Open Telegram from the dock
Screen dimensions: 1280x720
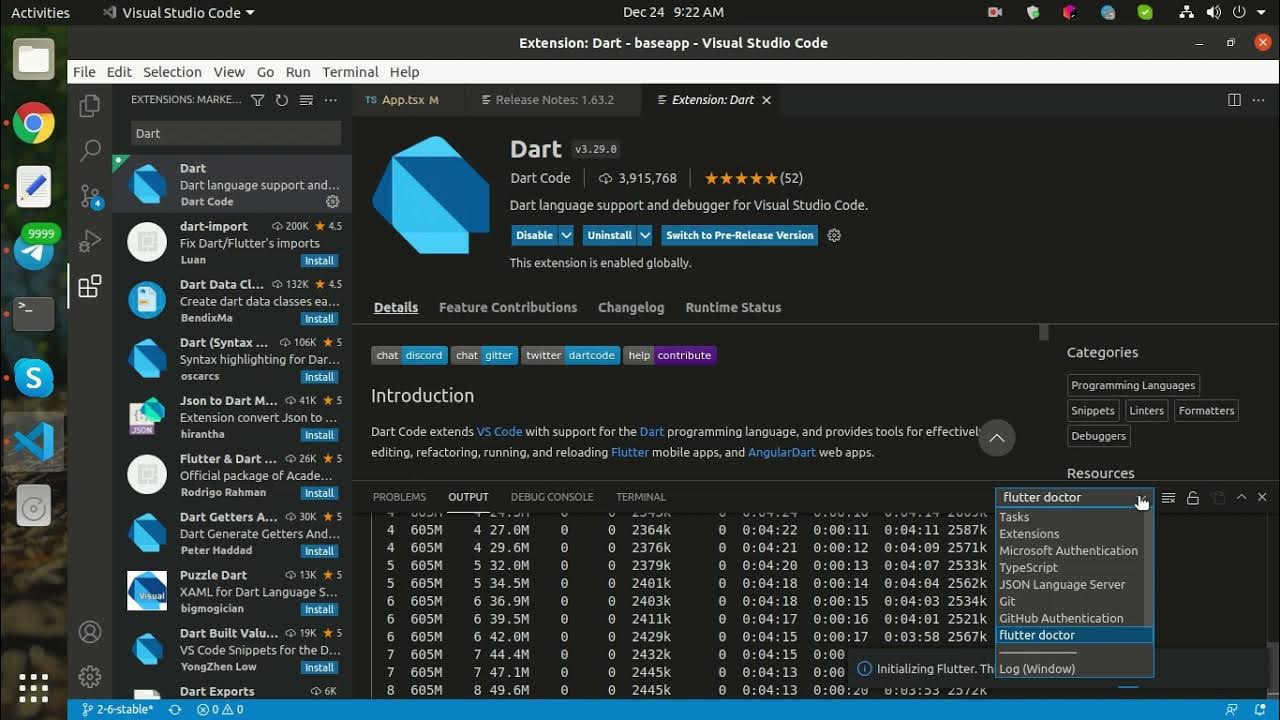[34, 250]
